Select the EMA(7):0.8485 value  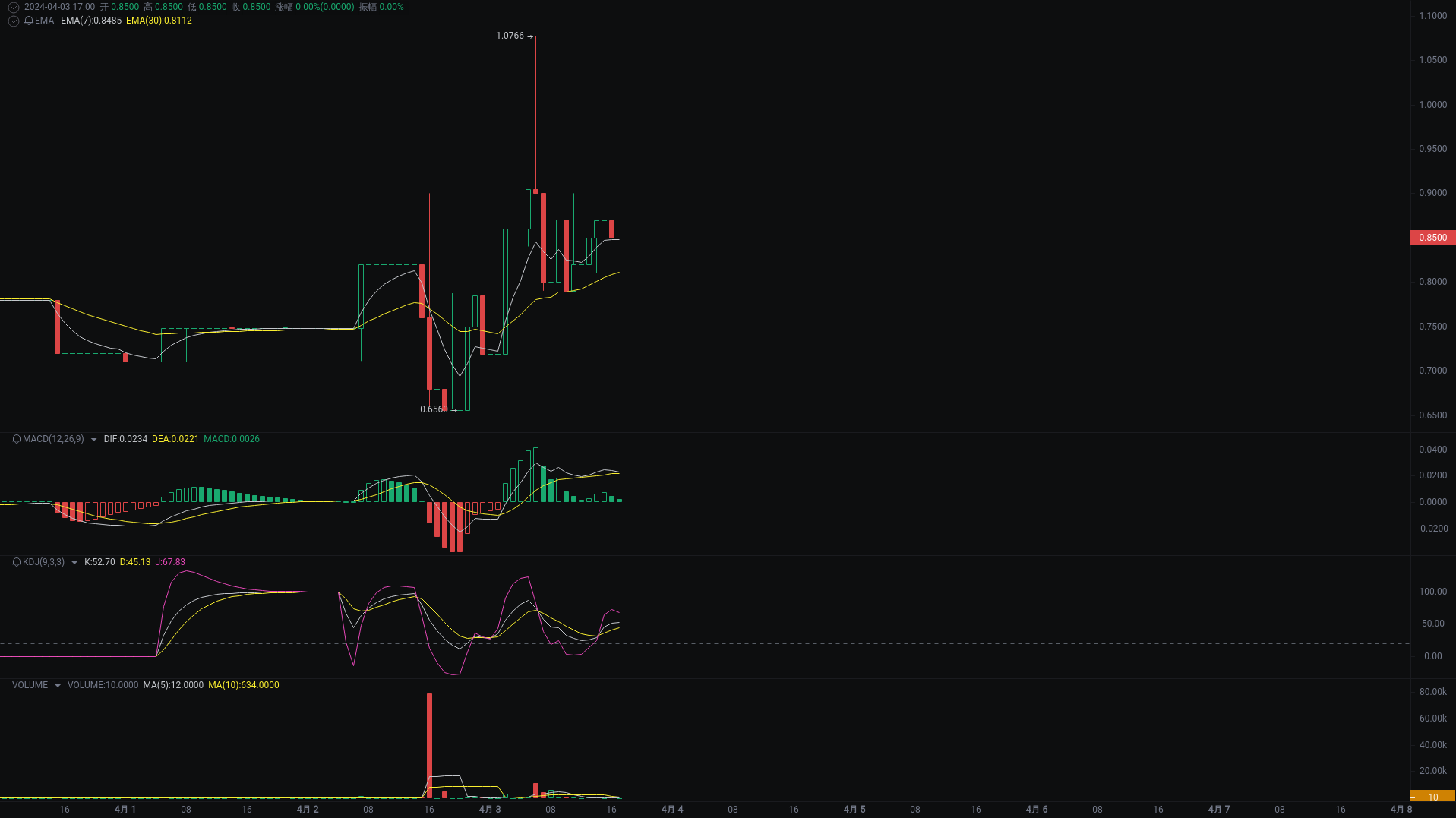point(91,21)
